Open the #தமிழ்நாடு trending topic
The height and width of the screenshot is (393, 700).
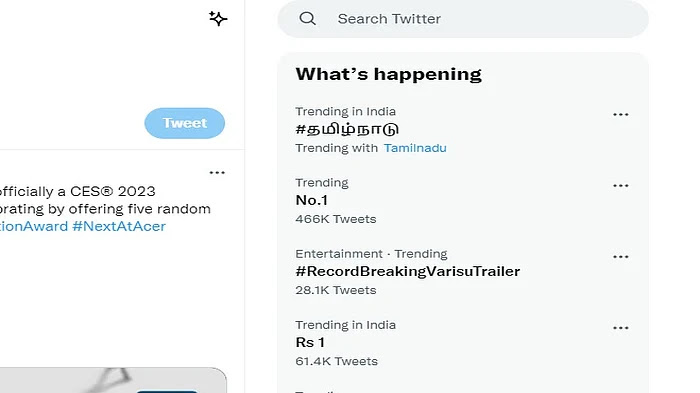coord(347,129)
